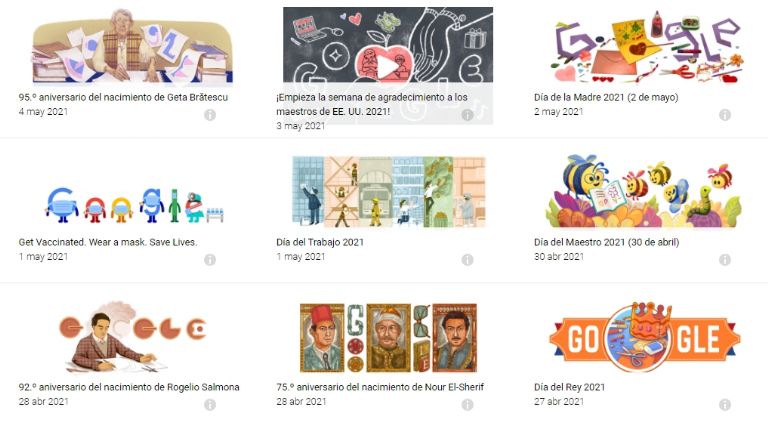Open link '92.º aniversario del nacimiento de Rogelio Salmona'
768x422 pixels.
tap(129, 387)
